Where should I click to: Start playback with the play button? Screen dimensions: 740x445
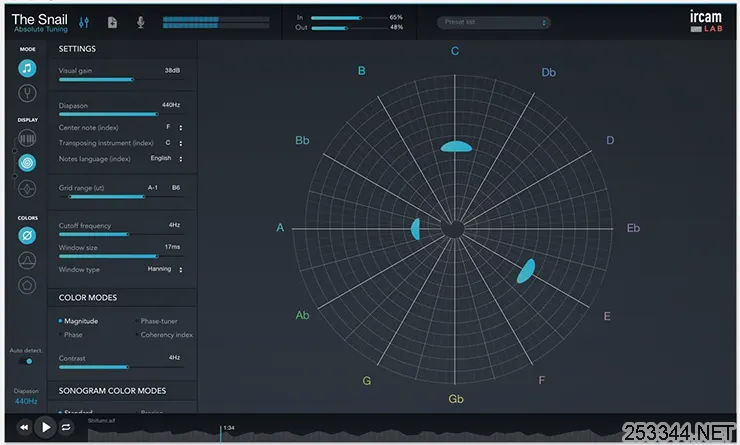click(x=46, y=428)
